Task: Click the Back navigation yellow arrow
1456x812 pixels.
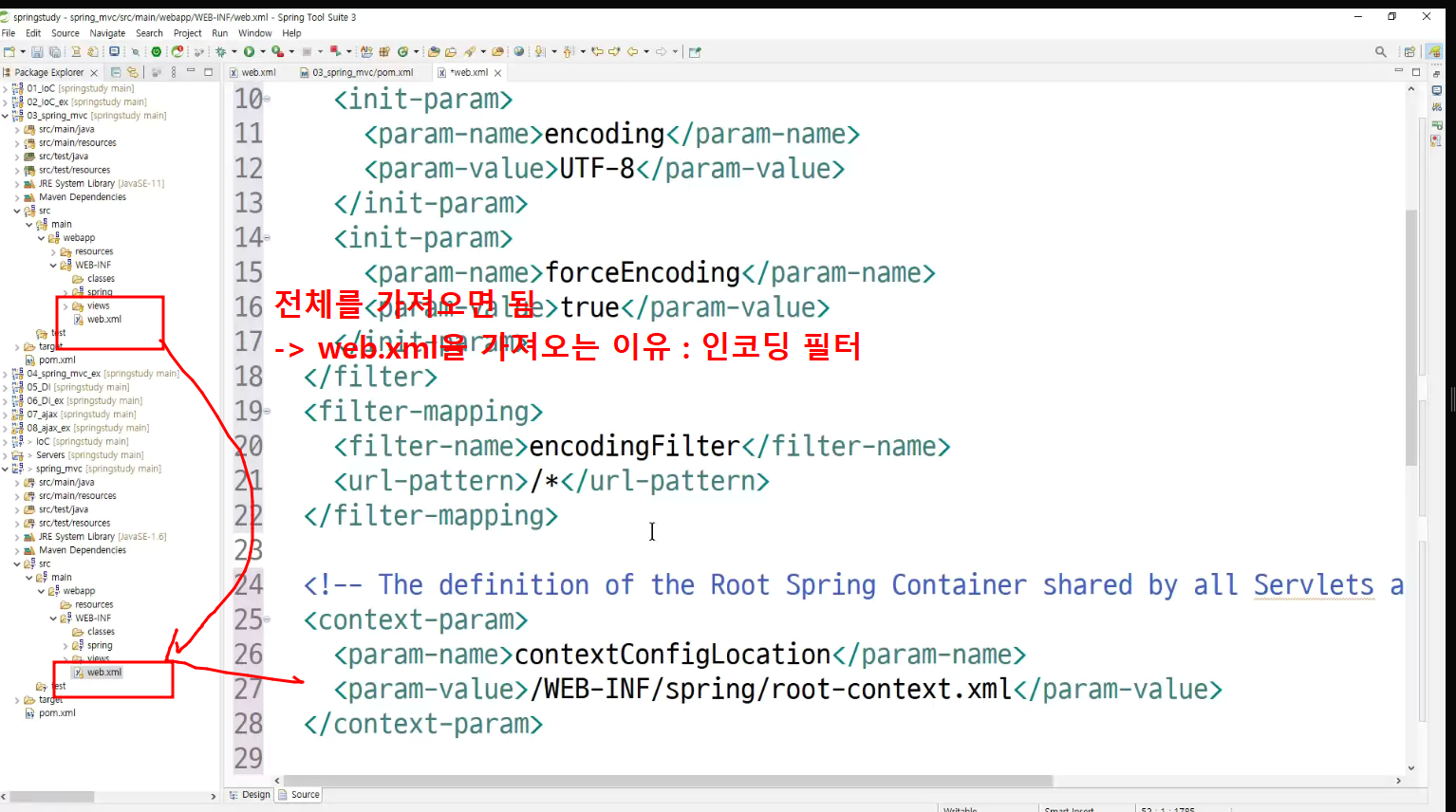Action: click(x=633, y=52)
